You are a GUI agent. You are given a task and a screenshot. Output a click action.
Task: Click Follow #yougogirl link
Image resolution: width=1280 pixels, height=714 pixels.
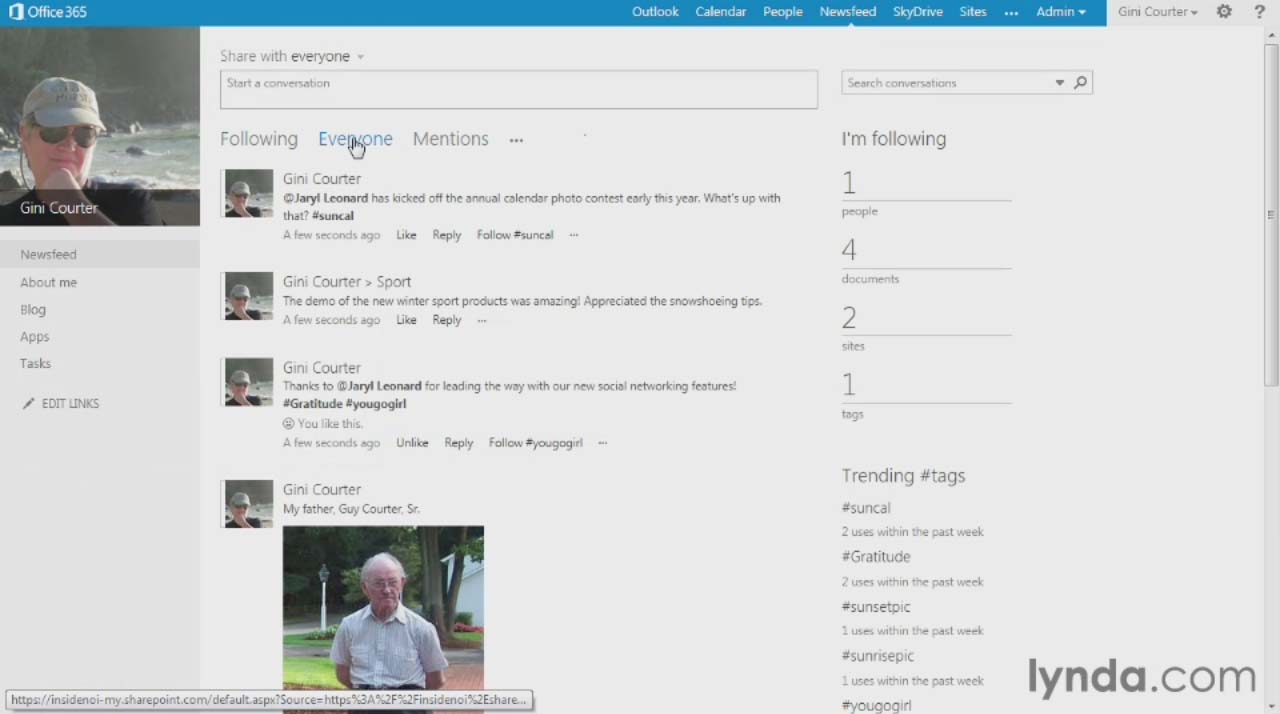(536, 443)
